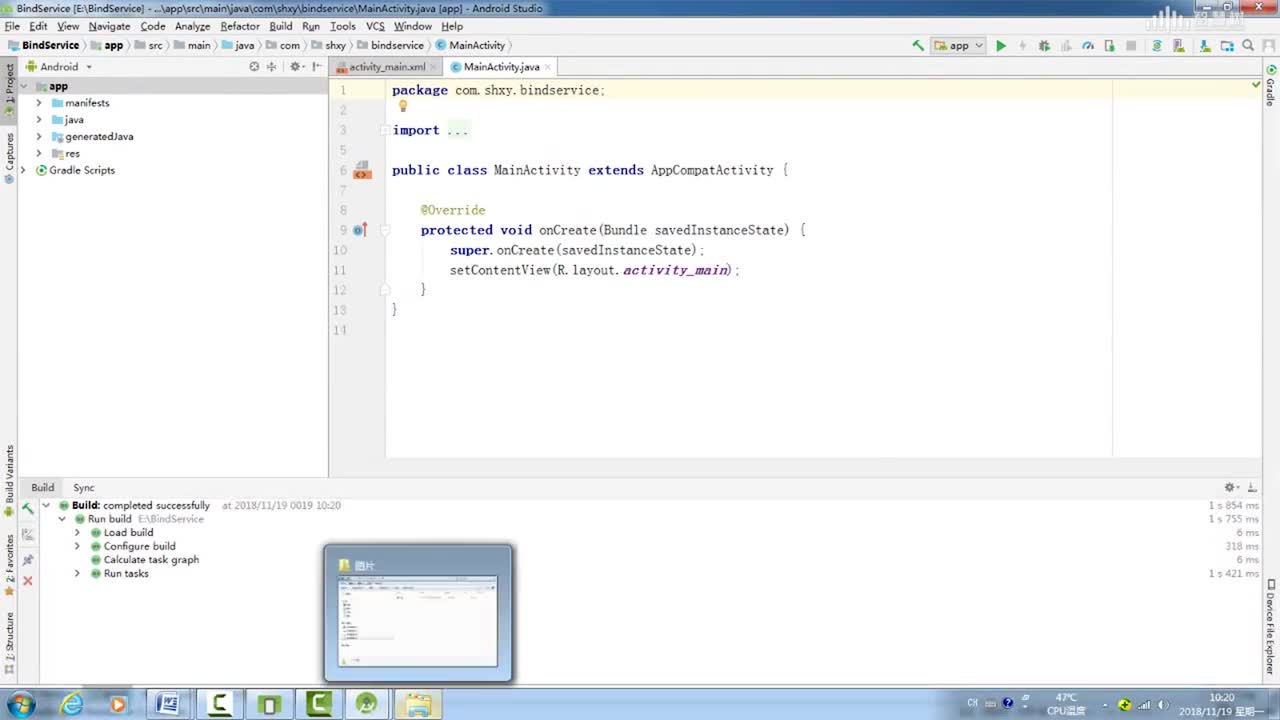Open the Android project view dropdown

(59, 67)
